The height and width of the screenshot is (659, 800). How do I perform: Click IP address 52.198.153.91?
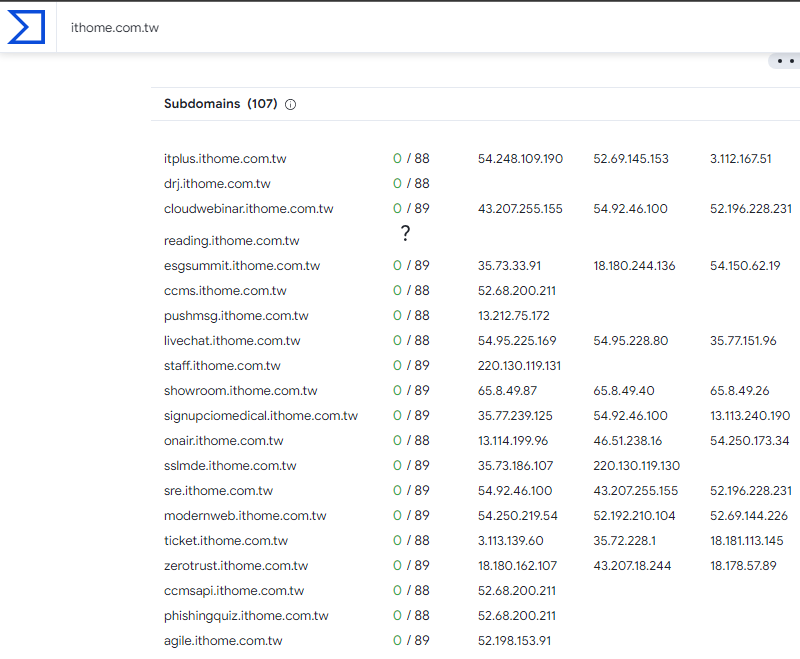coord(514,641)
